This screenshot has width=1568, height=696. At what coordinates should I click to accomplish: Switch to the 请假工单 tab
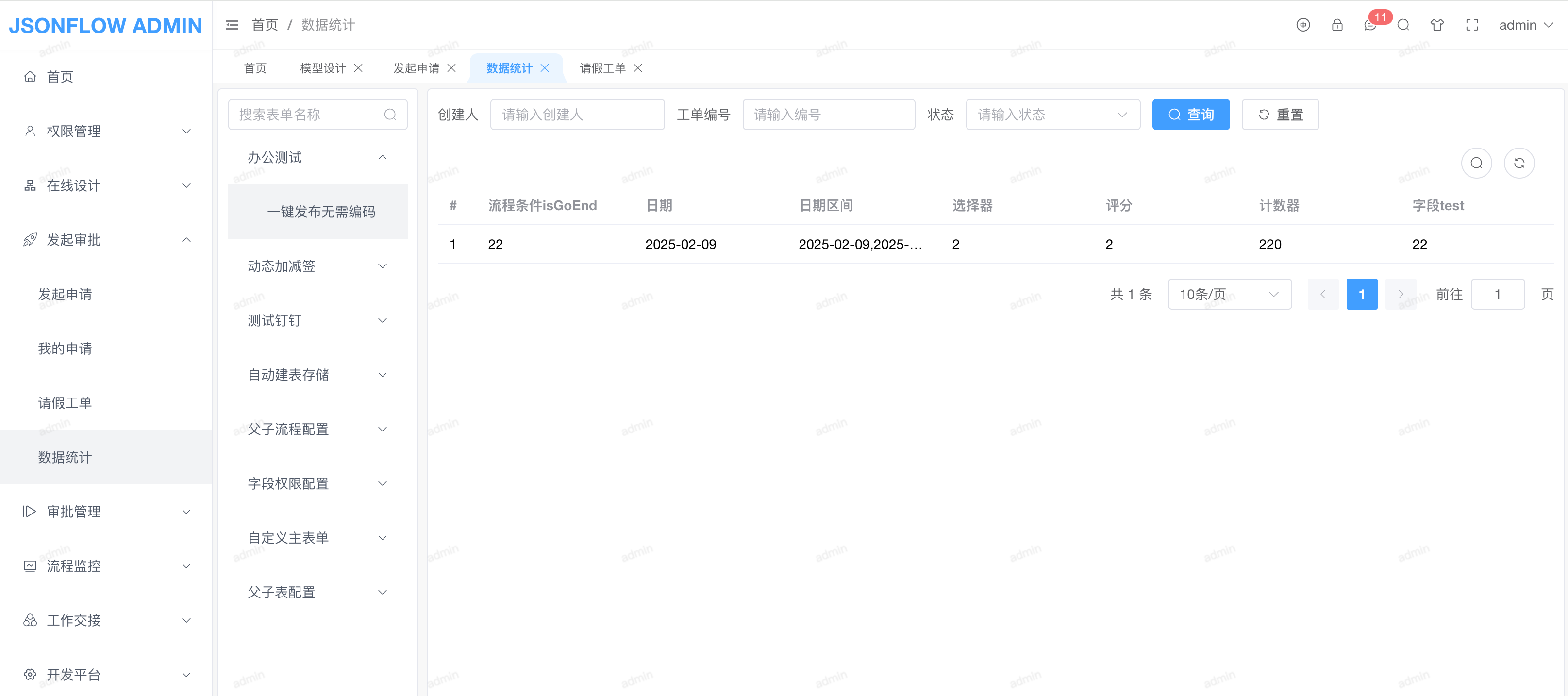602,68
